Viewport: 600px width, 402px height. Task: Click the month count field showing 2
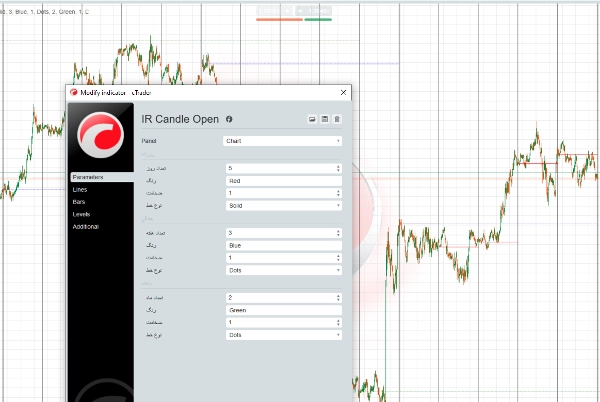(284, 298)
